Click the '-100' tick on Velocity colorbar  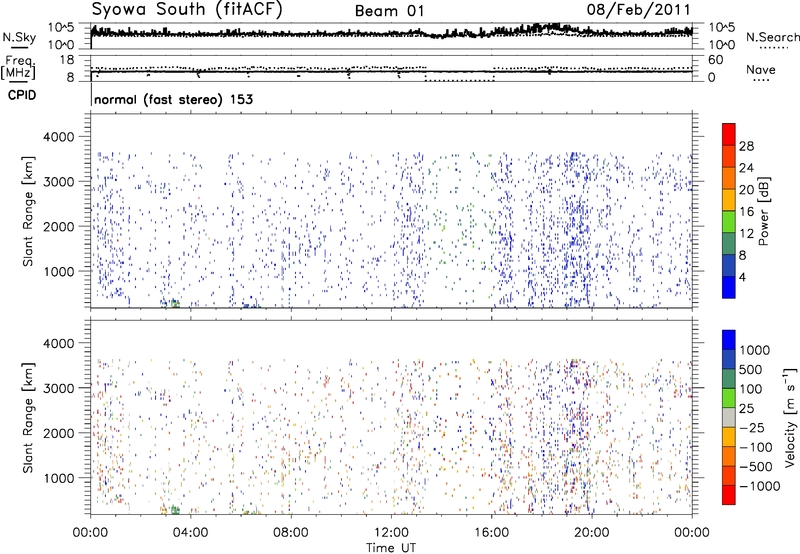[x=756, y=447]
